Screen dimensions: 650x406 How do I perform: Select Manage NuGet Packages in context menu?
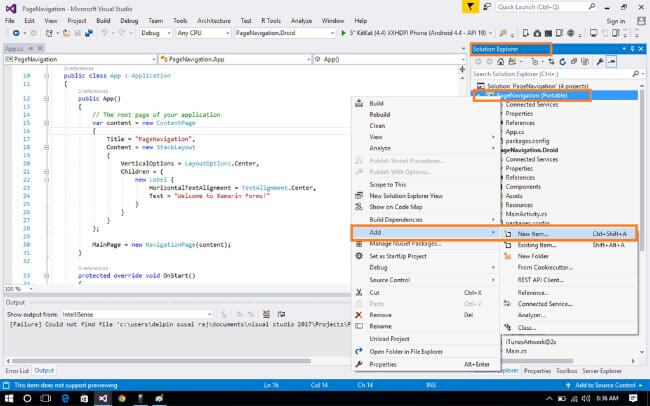point(405,244)
